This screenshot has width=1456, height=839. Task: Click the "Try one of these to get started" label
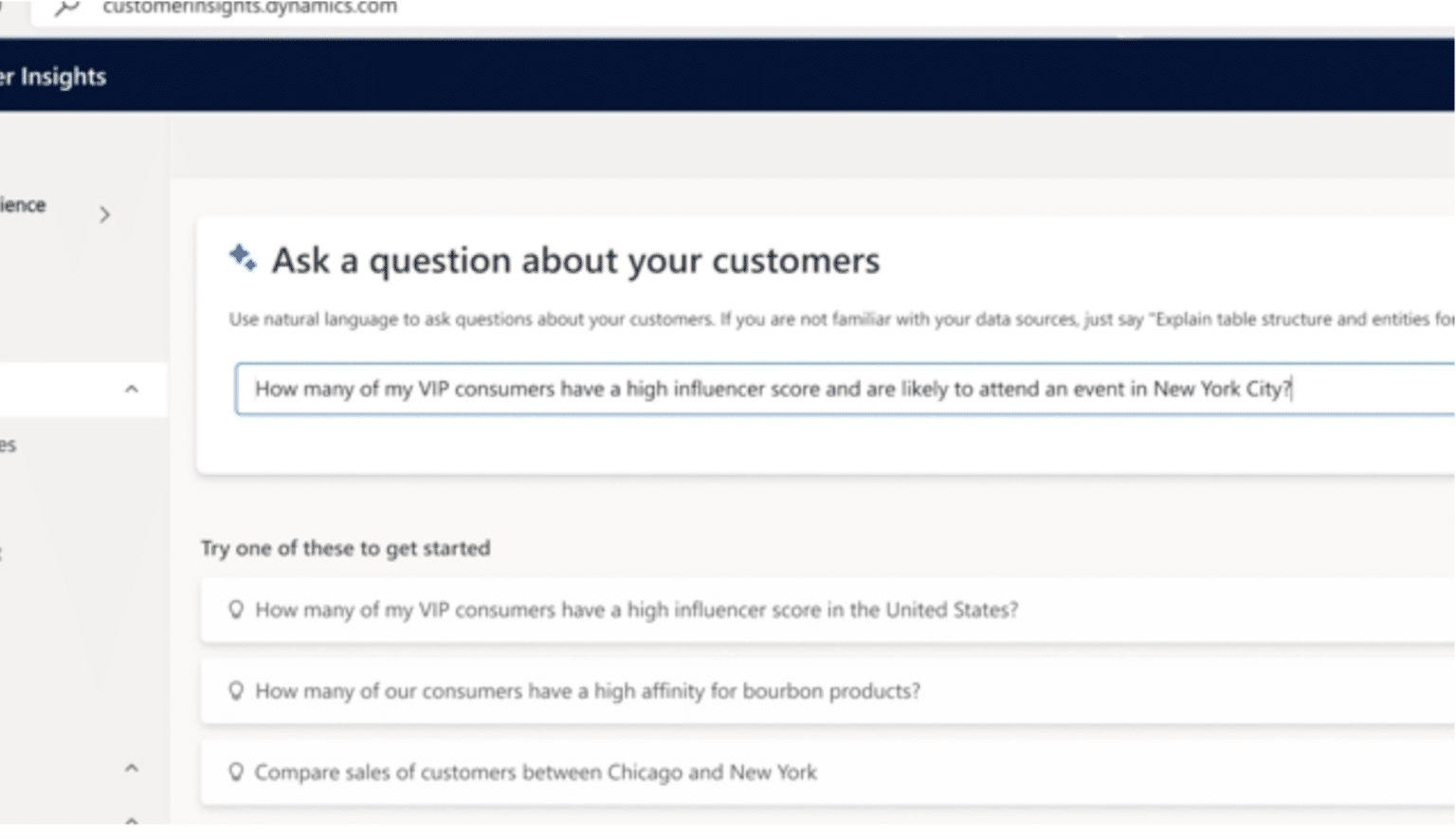346,548
